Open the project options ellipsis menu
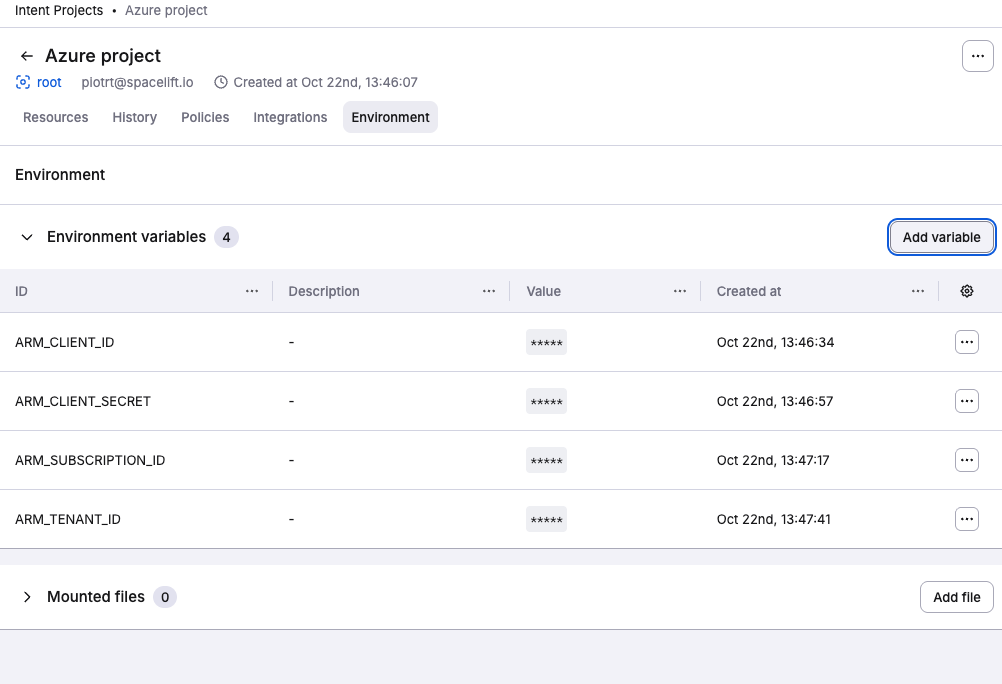 [x=977, y=56]
